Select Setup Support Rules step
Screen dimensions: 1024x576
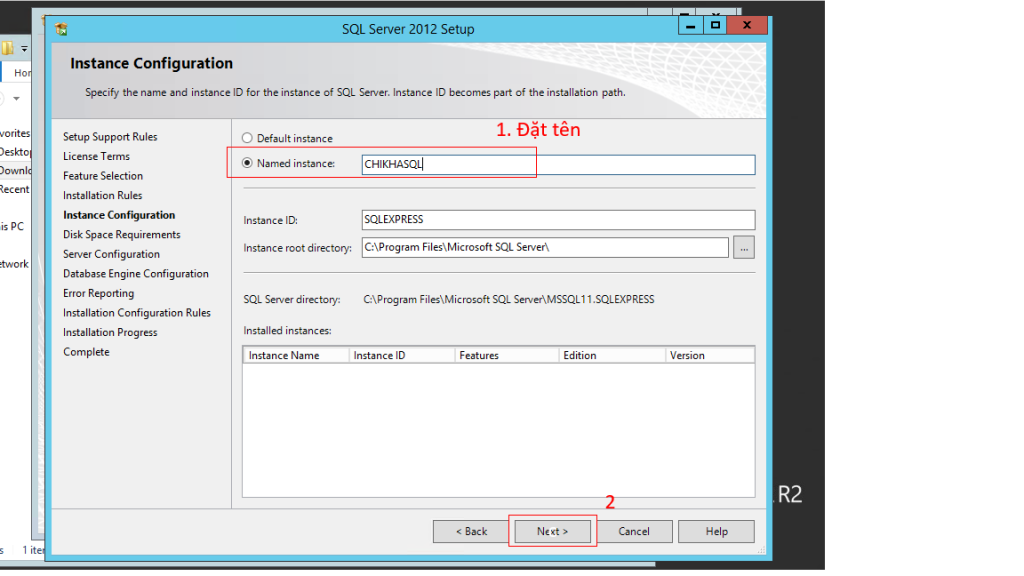tap(110, 137)
